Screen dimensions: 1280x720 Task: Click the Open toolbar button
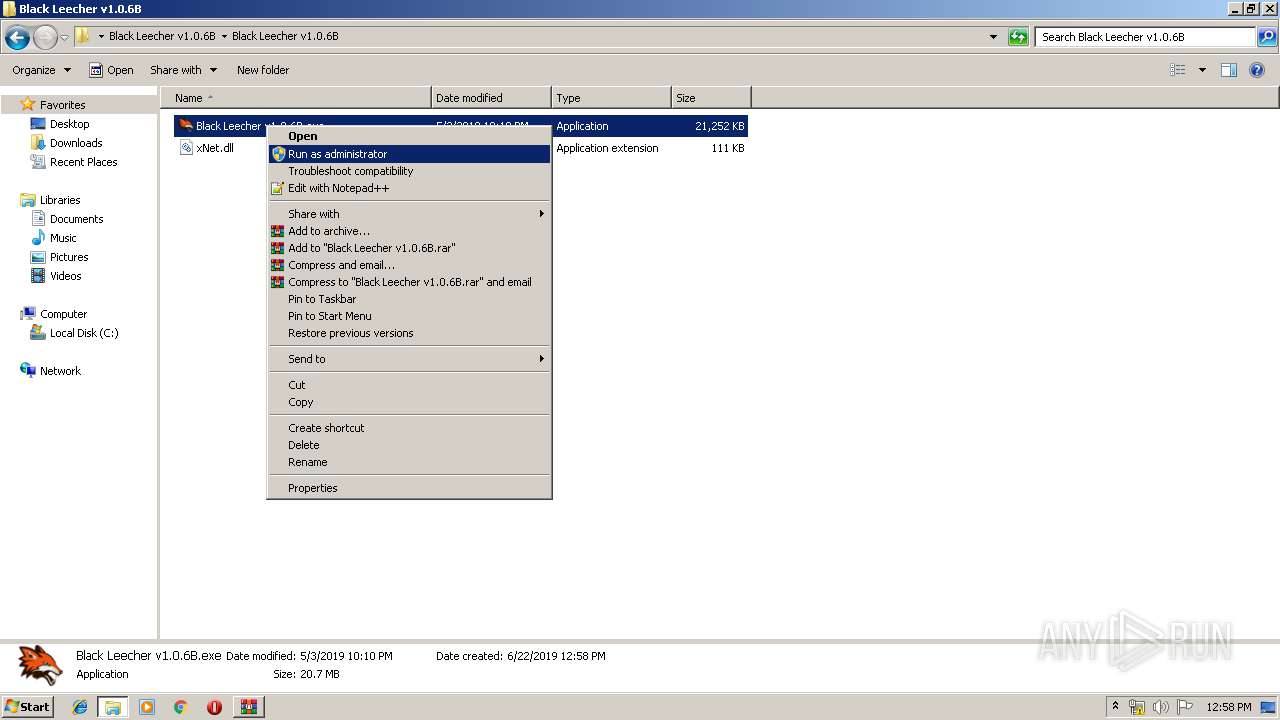(111, 70)
